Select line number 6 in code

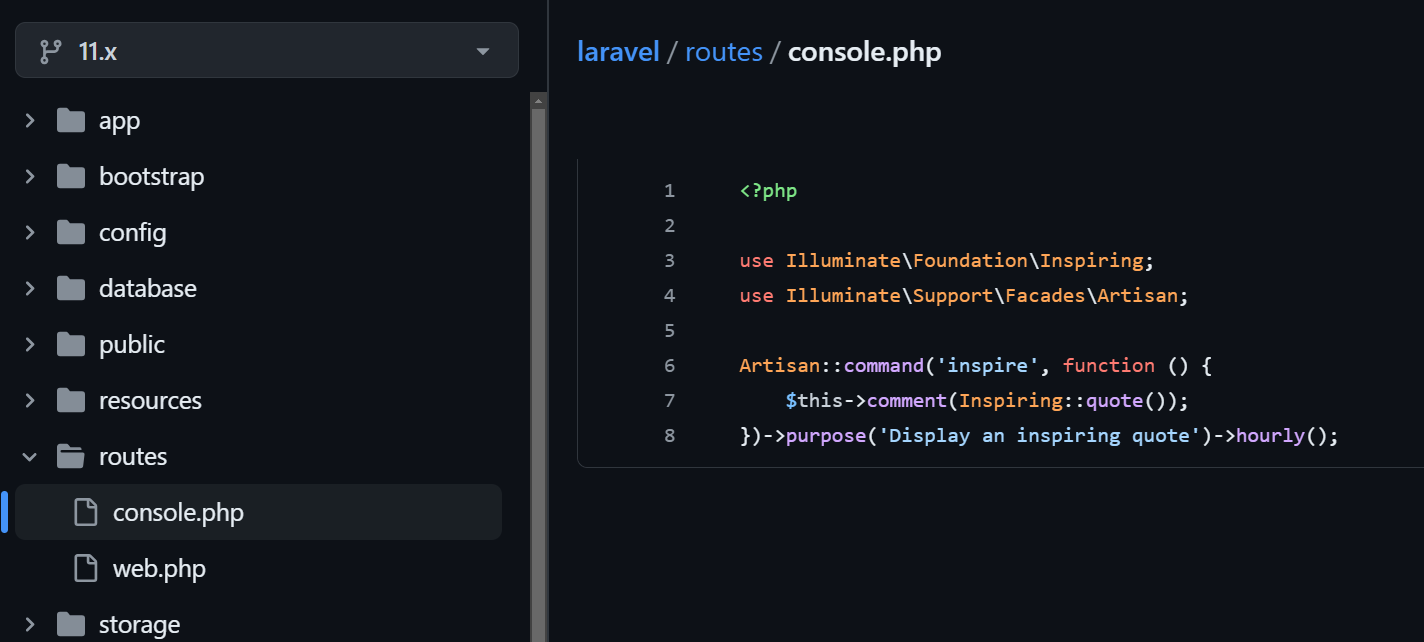click(x=669, y=366)
